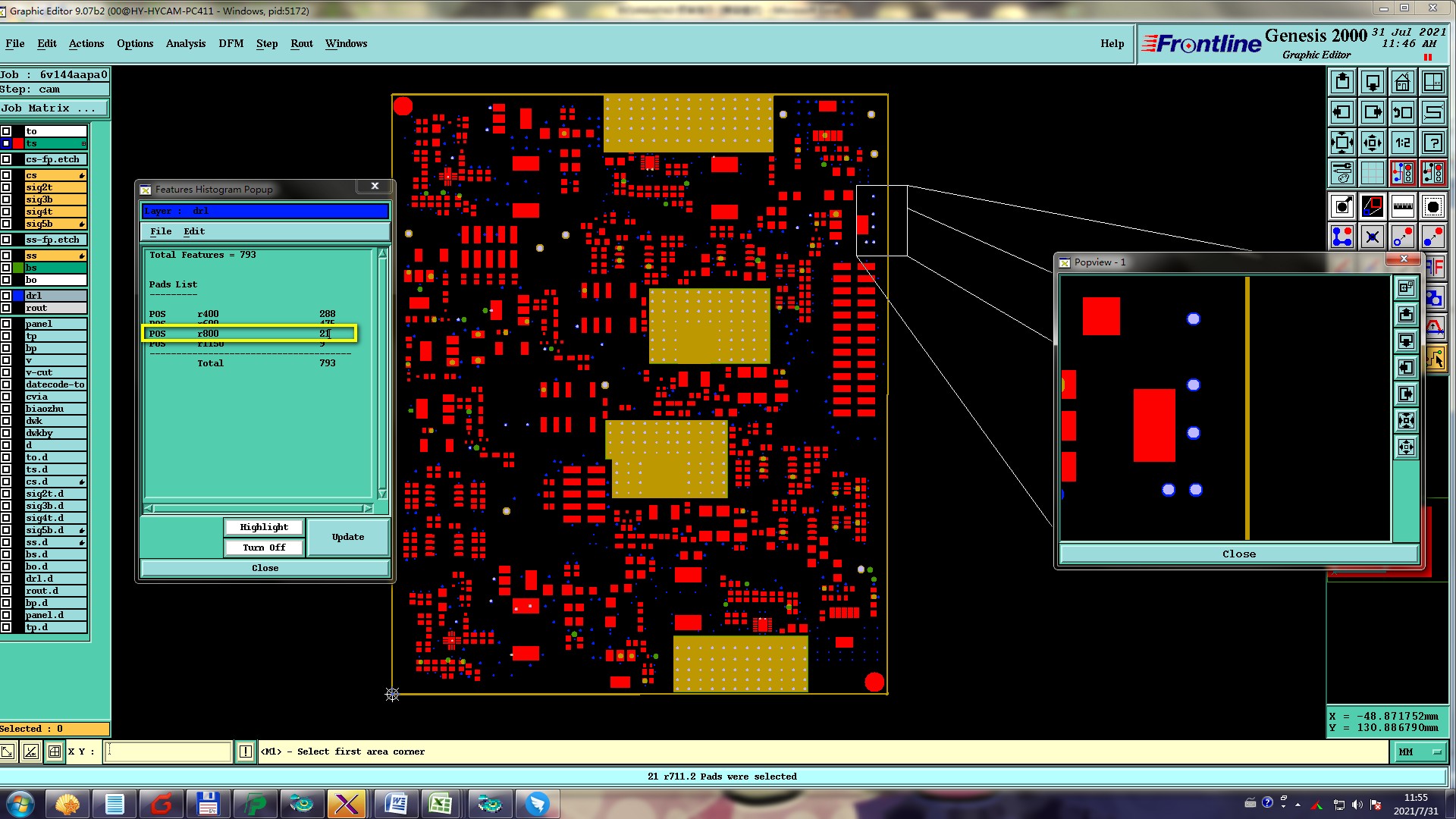Open the MM units dropdown
Image resolution: width=1456 pixels, height=819 pixels.
tap(1420, 752)
